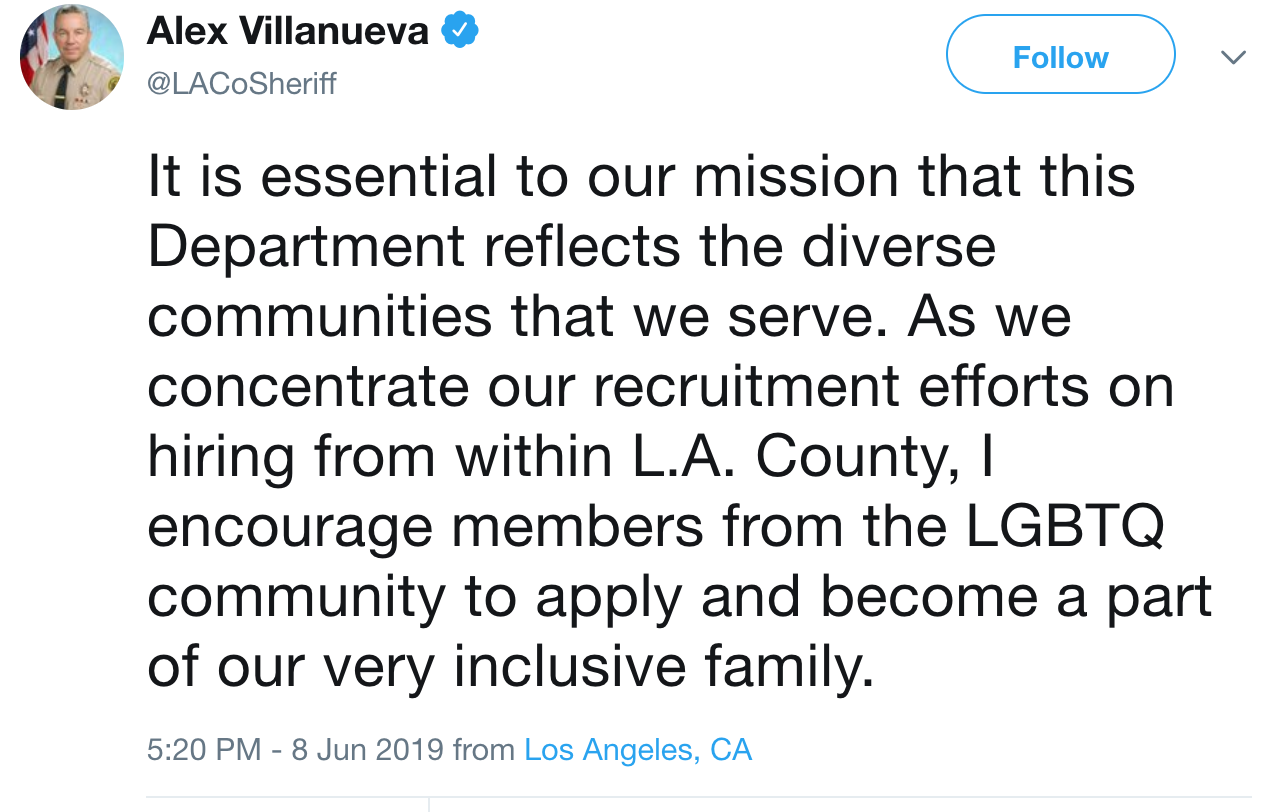1270x812 pixels.
Task: Follow the @LACoSheriff account
Action: [x=1060, y=55]
